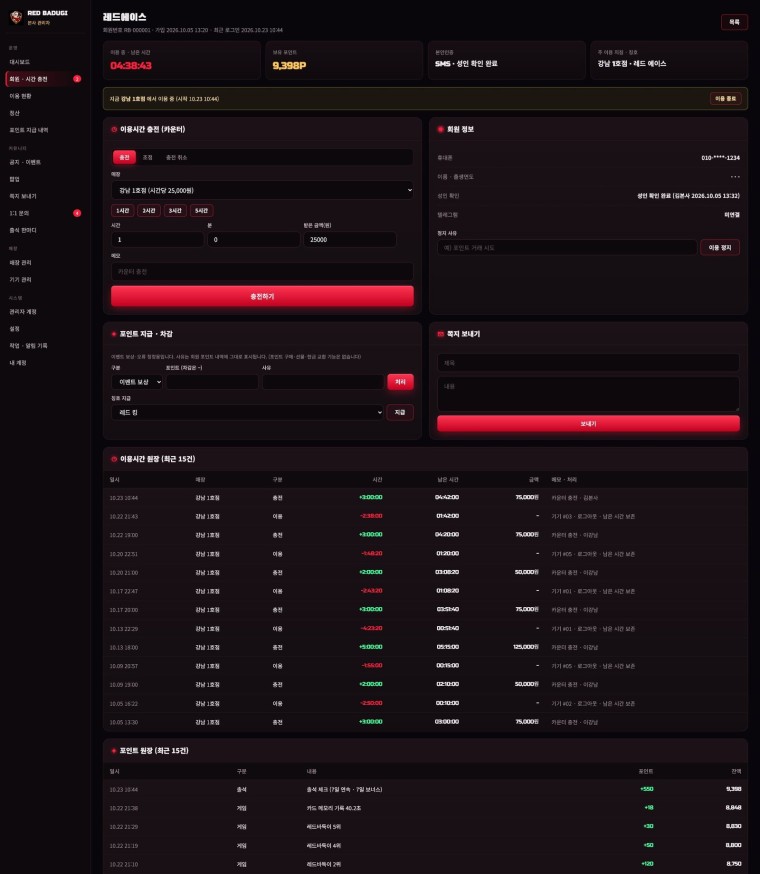Select the 충전 tab
The image size is (760, 874).
click(124, 157)
